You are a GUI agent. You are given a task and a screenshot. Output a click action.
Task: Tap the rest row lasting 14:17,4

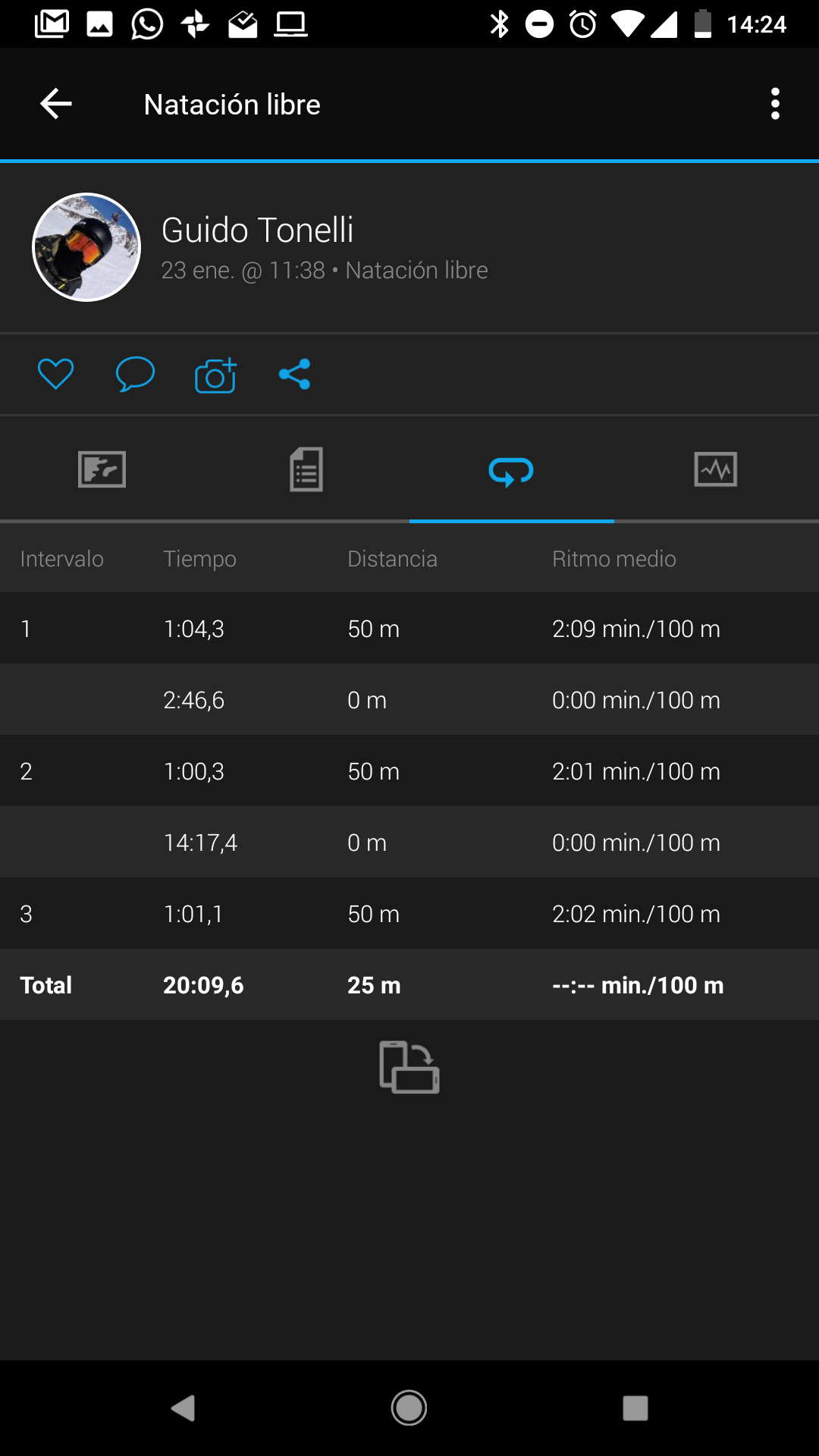coord(409,843)
